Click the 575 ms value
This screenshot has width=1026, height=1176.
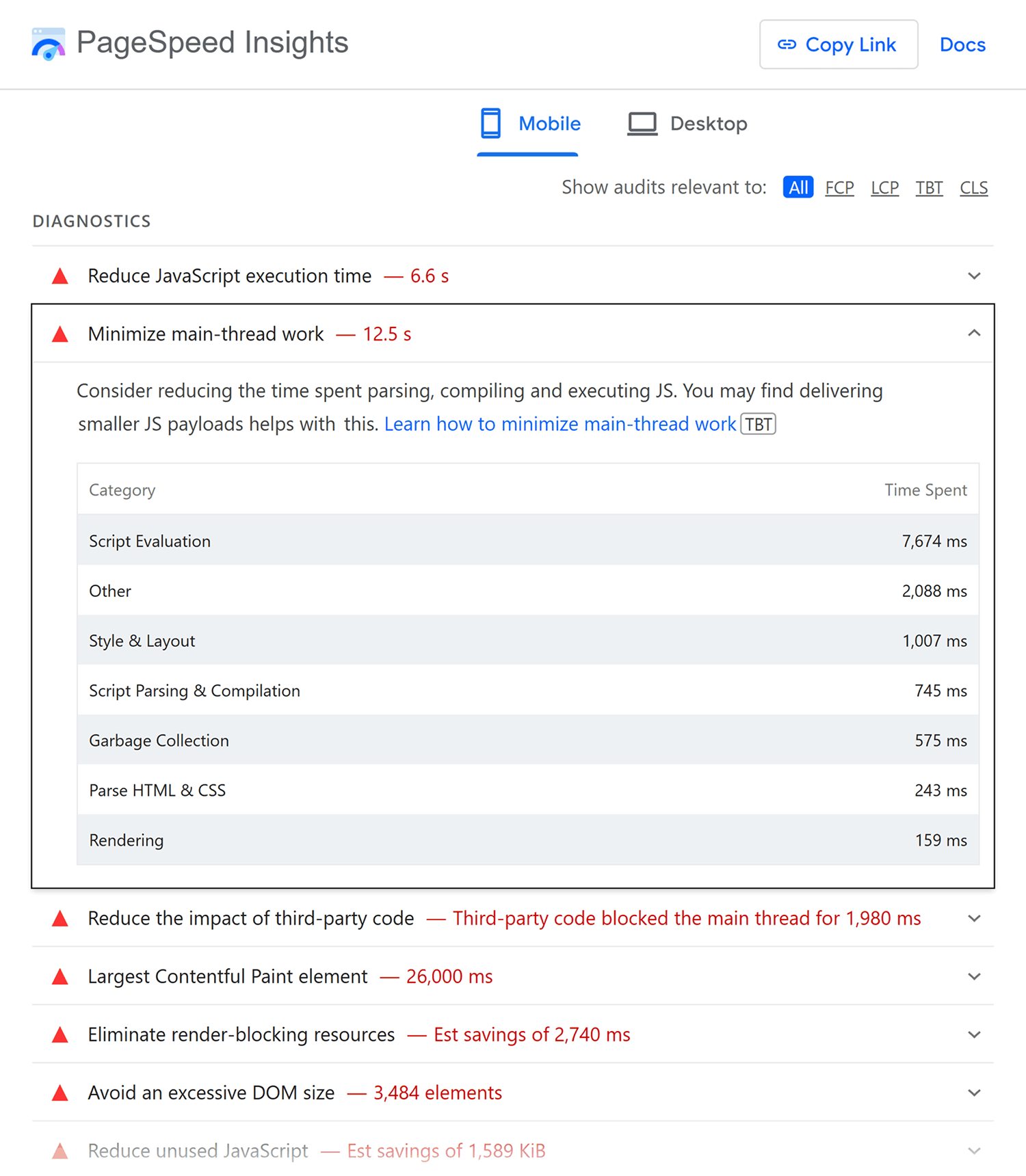[x=941, y=741]
